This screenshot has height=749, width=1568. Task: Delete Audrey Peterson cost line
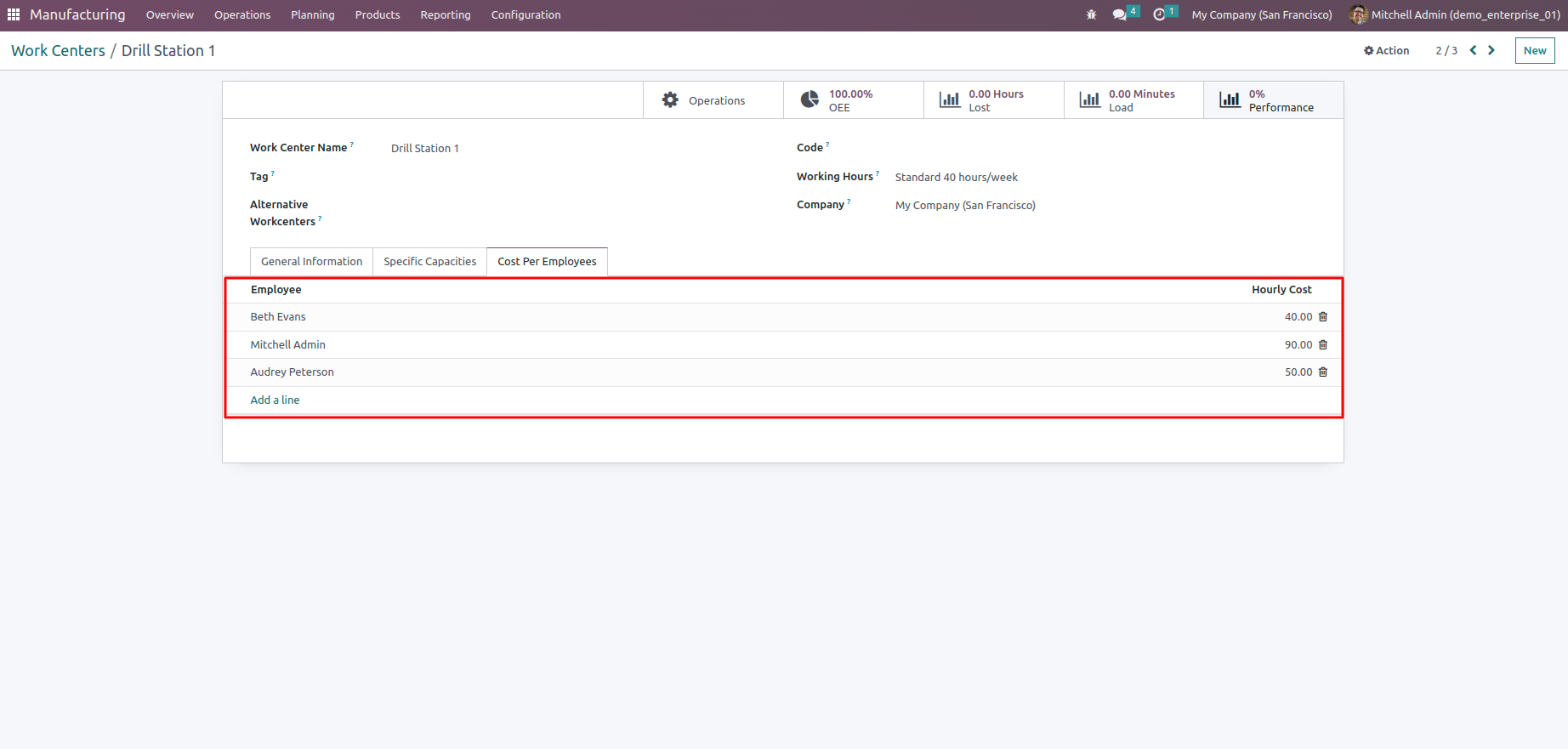(x=1323, y=372)
